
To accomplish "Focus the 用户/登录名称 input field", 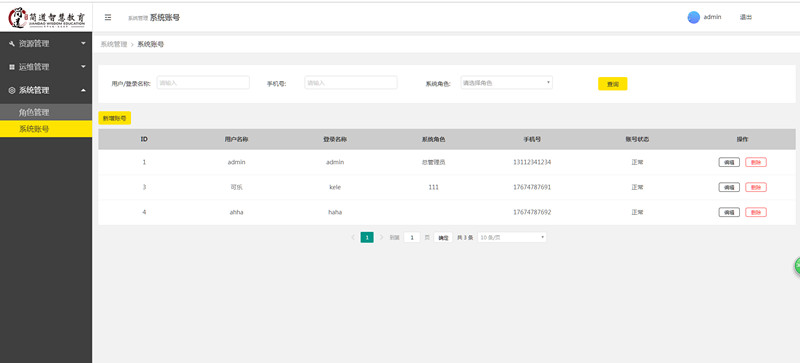I will [203, 83].
